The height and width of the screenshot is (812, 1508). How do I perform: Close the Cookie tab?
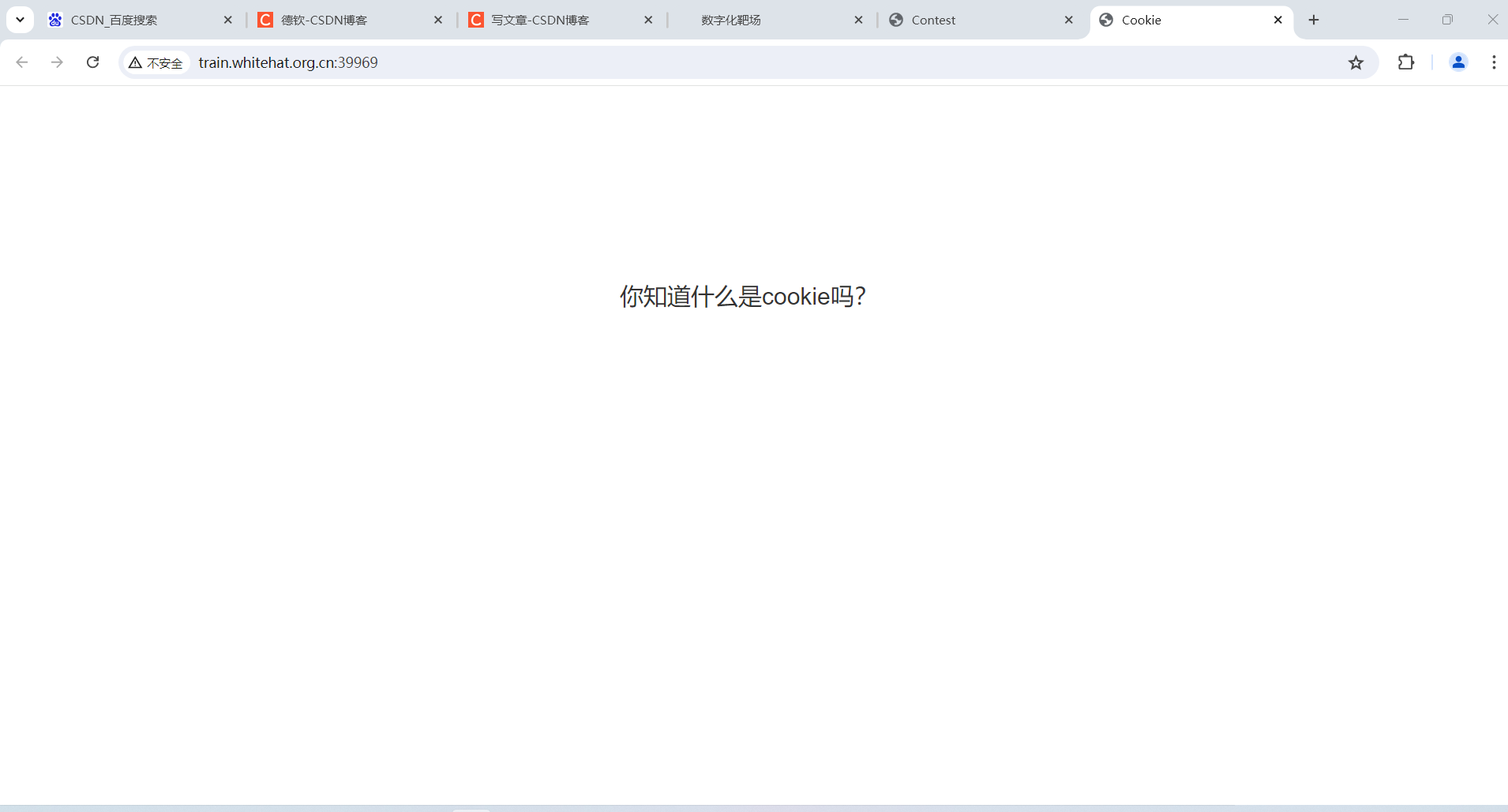click(x=1278, y=20)
